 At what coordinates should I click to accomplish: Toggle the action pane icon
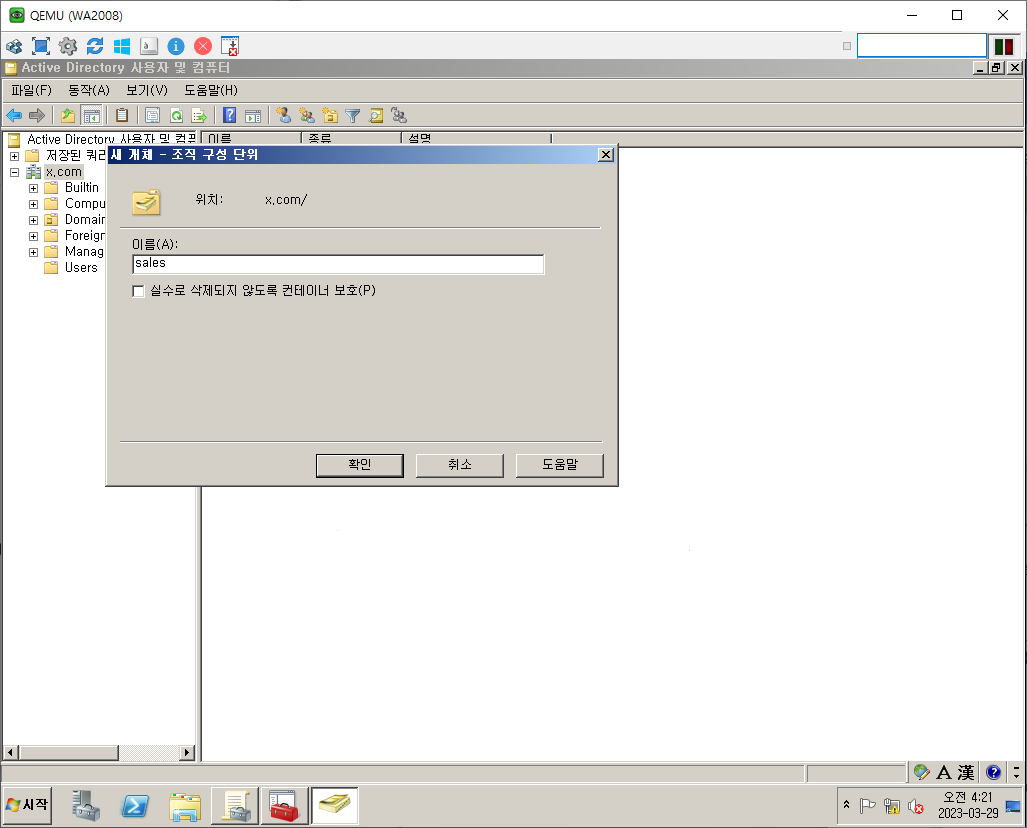pyautogui.click(x=253, y=116)
